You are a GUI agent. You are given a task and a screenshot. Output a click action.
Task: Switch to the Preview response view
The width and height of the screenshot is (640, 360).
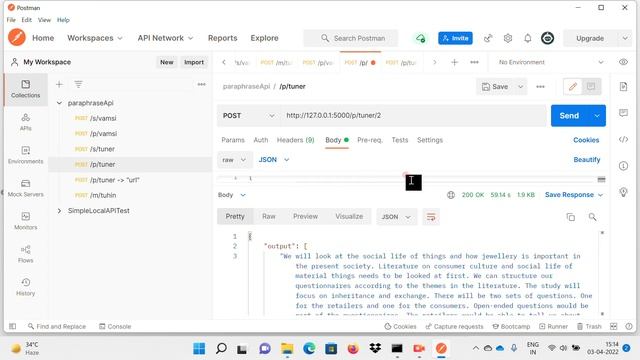point(305,216)
